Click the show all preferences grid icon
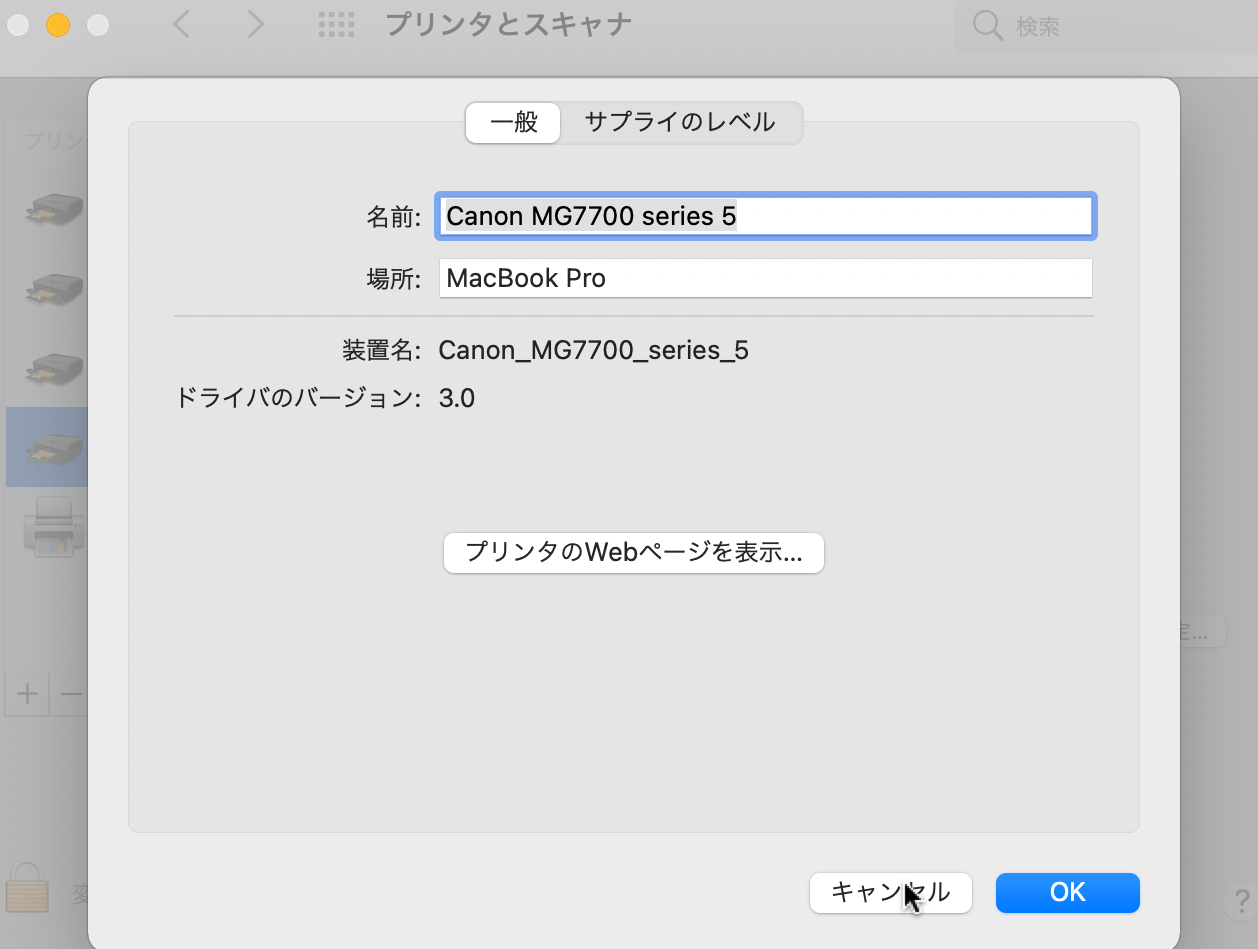The image size is (1258, 949). (336, 25)
